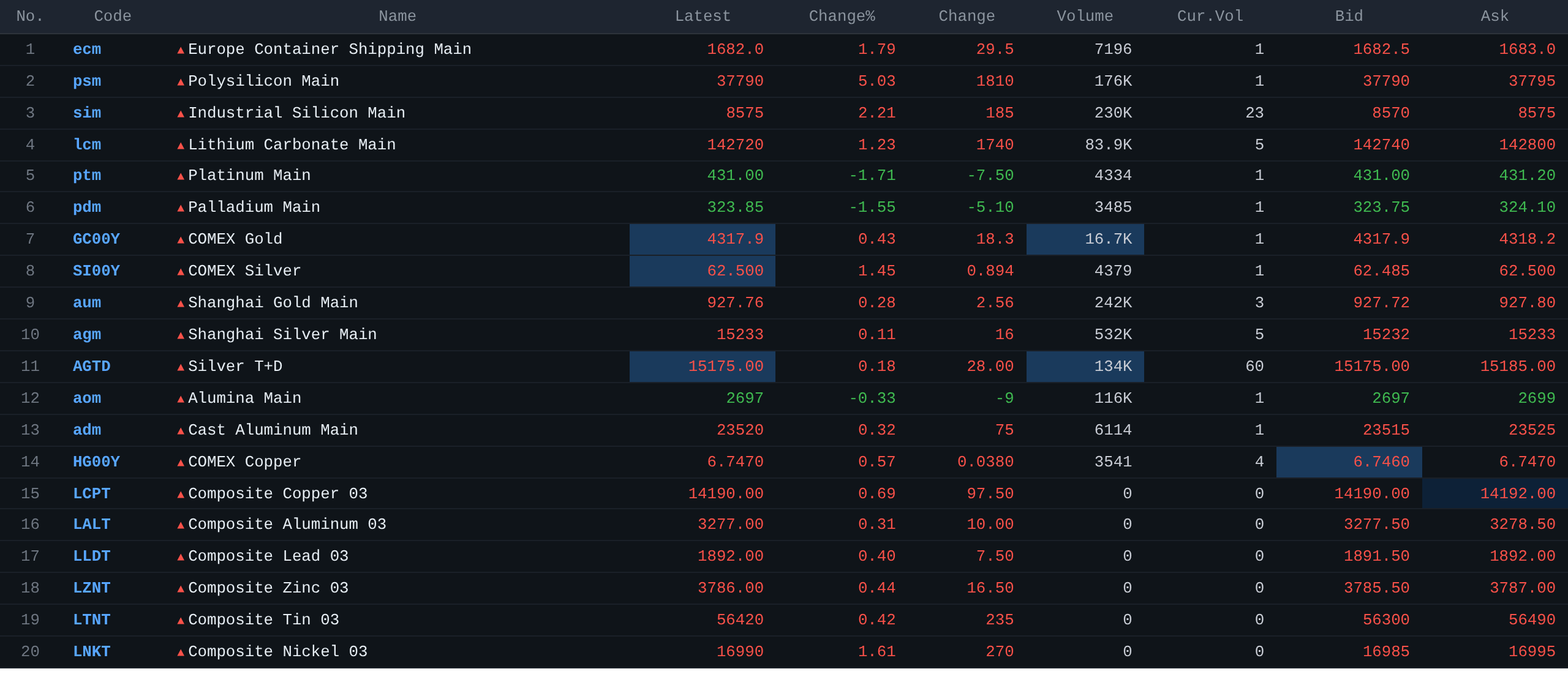Select the pdm code link
Viewport: 1568px width, 677px height.
87,208
